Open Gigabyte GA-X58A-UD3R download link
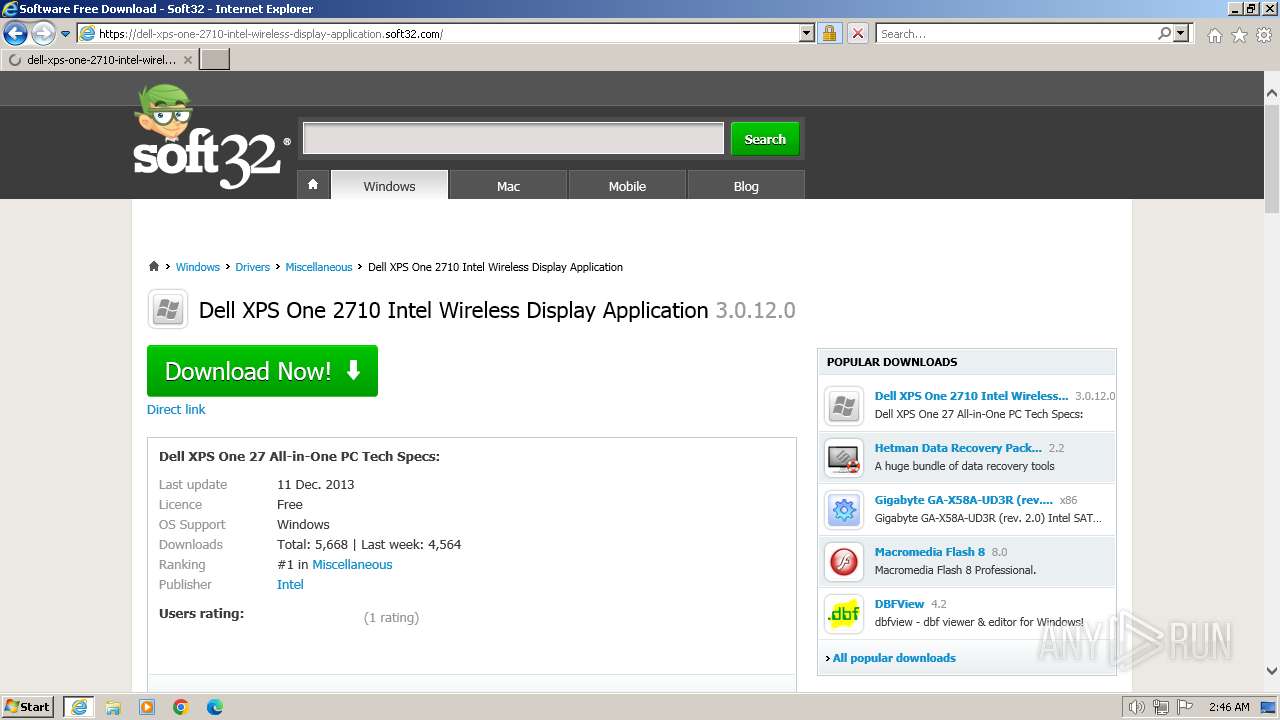1280x720 pixels. 963,500
